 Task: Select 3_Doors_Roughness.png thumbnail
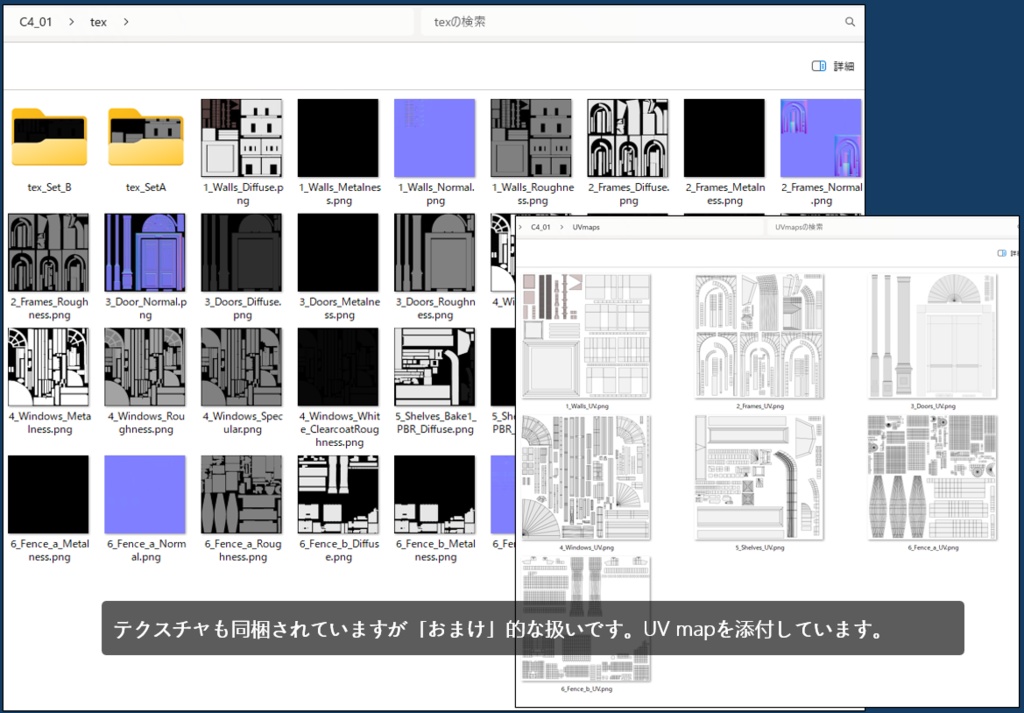[x=435, y=252]
